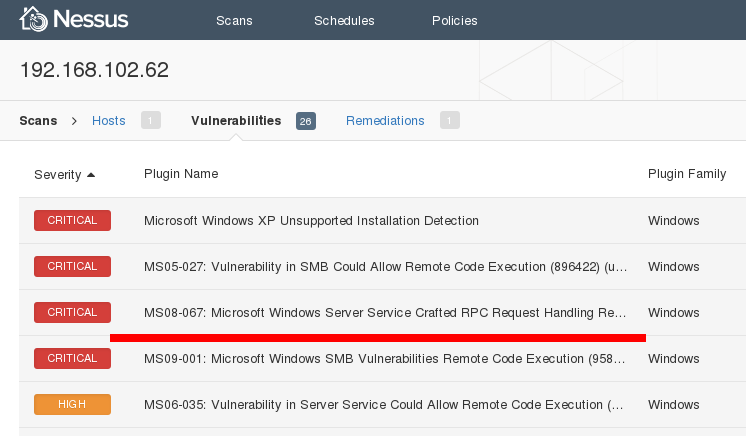The width and height of the screenshot is (746, 436).
Task: Sort by Plugin Family column
Action: pyautogui.click(x=687, y=174)
